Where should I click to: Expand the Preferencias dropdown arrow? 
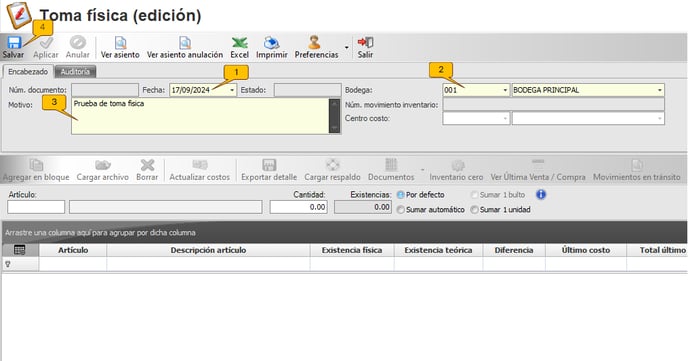pyautogui.click(x=347, y=47)
